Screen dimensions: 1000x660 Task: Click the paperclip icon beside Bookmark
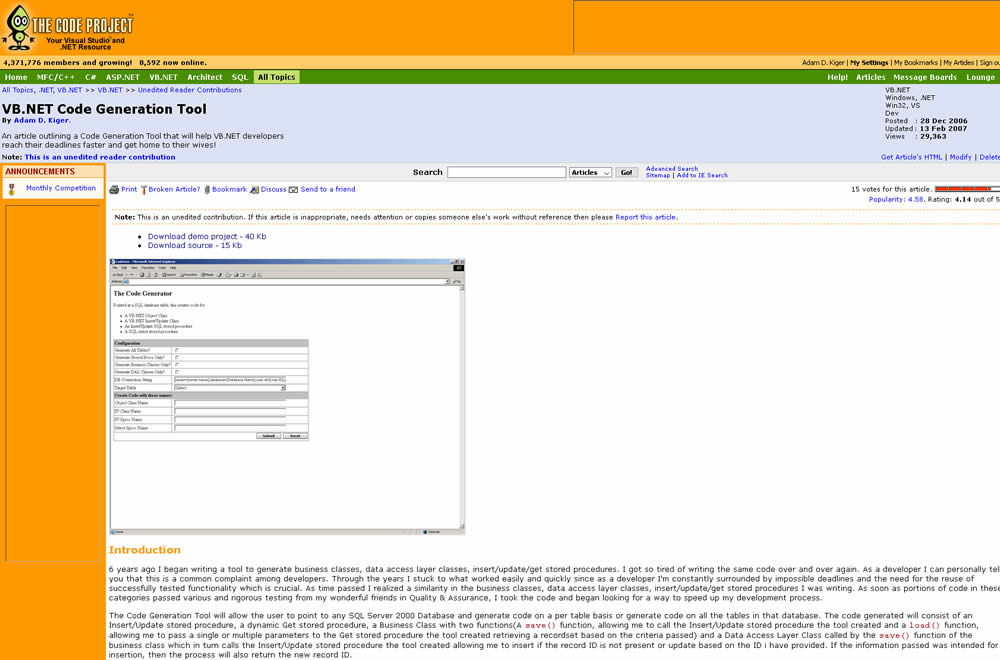point(207,189)
